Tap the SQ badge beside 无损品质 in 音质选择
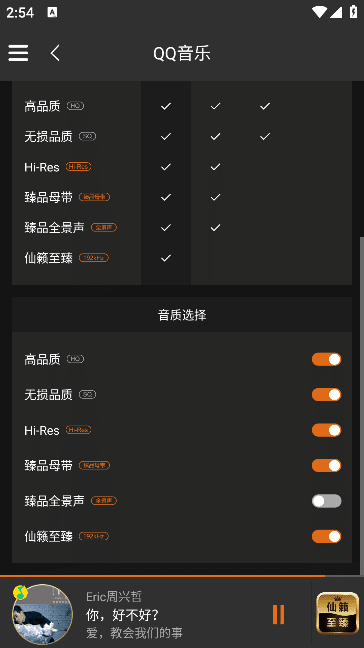This screenshot has height=648, width=364. [87, 395]
